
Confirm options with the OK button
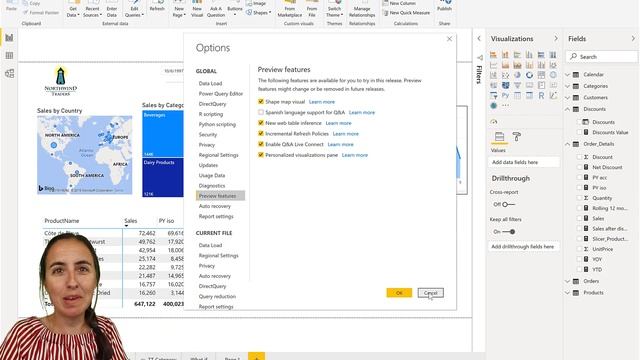click(399, 293)
